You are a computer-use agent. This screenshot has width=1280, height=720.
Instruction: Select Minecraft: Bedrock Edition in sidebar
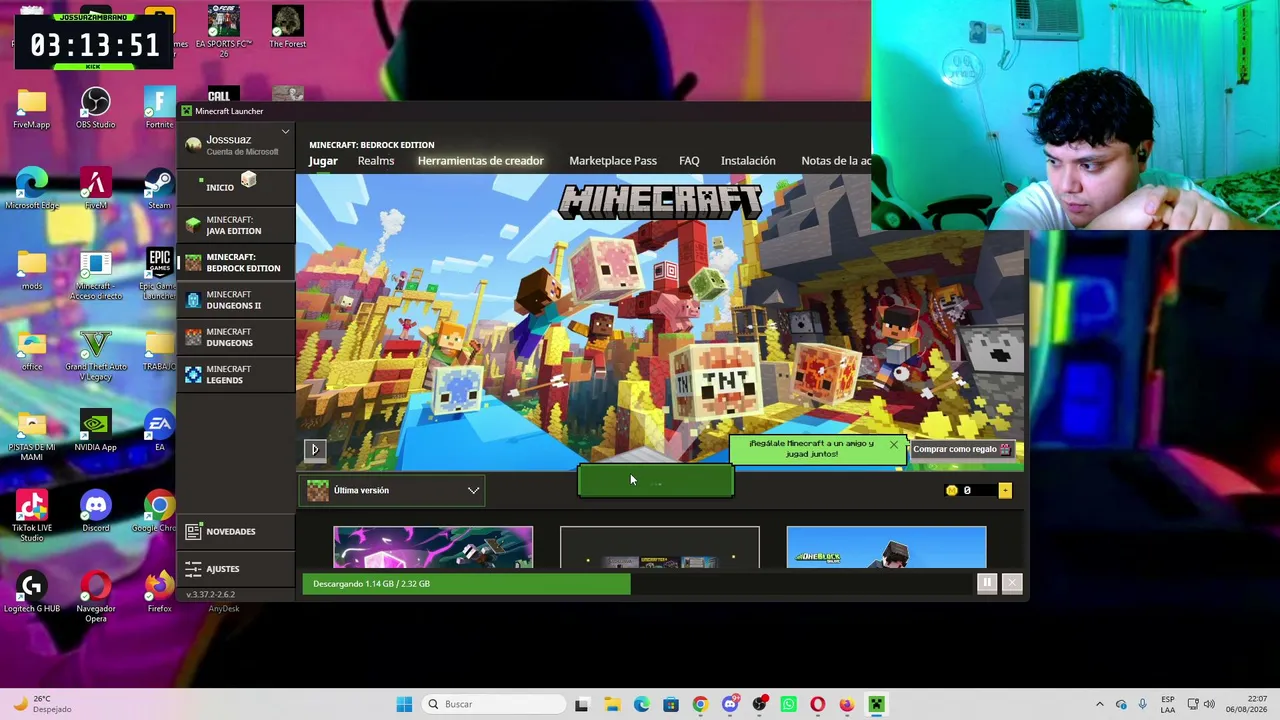pos(236,263)
